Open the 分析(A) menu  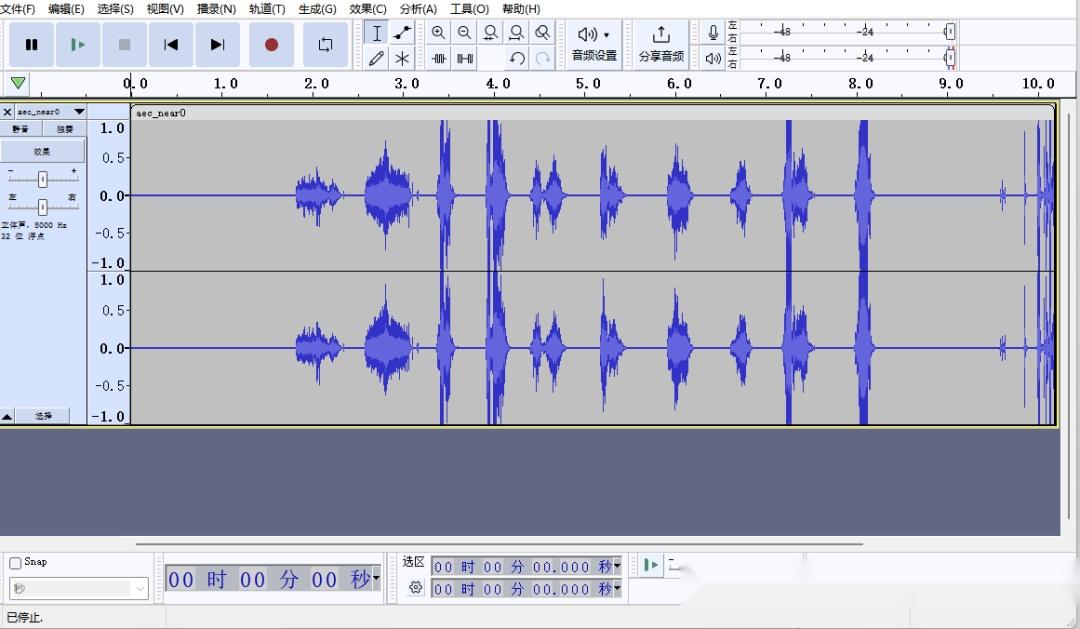click(418, 9)
